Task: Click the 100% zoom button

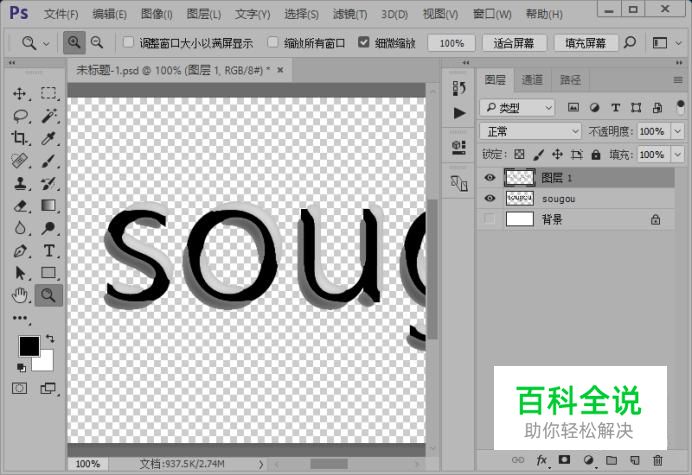Action: [451, 43]
